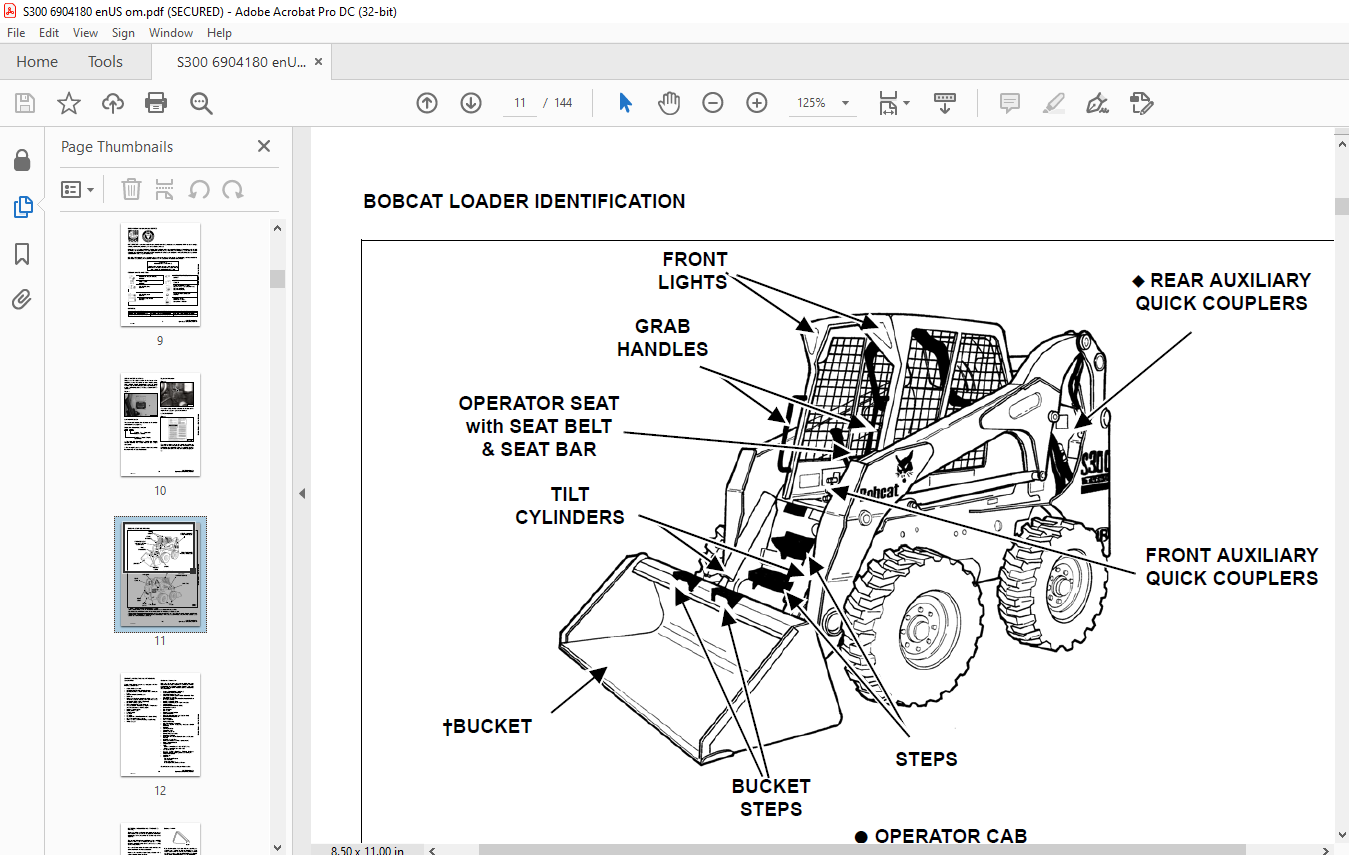This screenshot has height=855, width=1349.
Task: Open the Bookmarks panel icon
Action: point(22,254)
